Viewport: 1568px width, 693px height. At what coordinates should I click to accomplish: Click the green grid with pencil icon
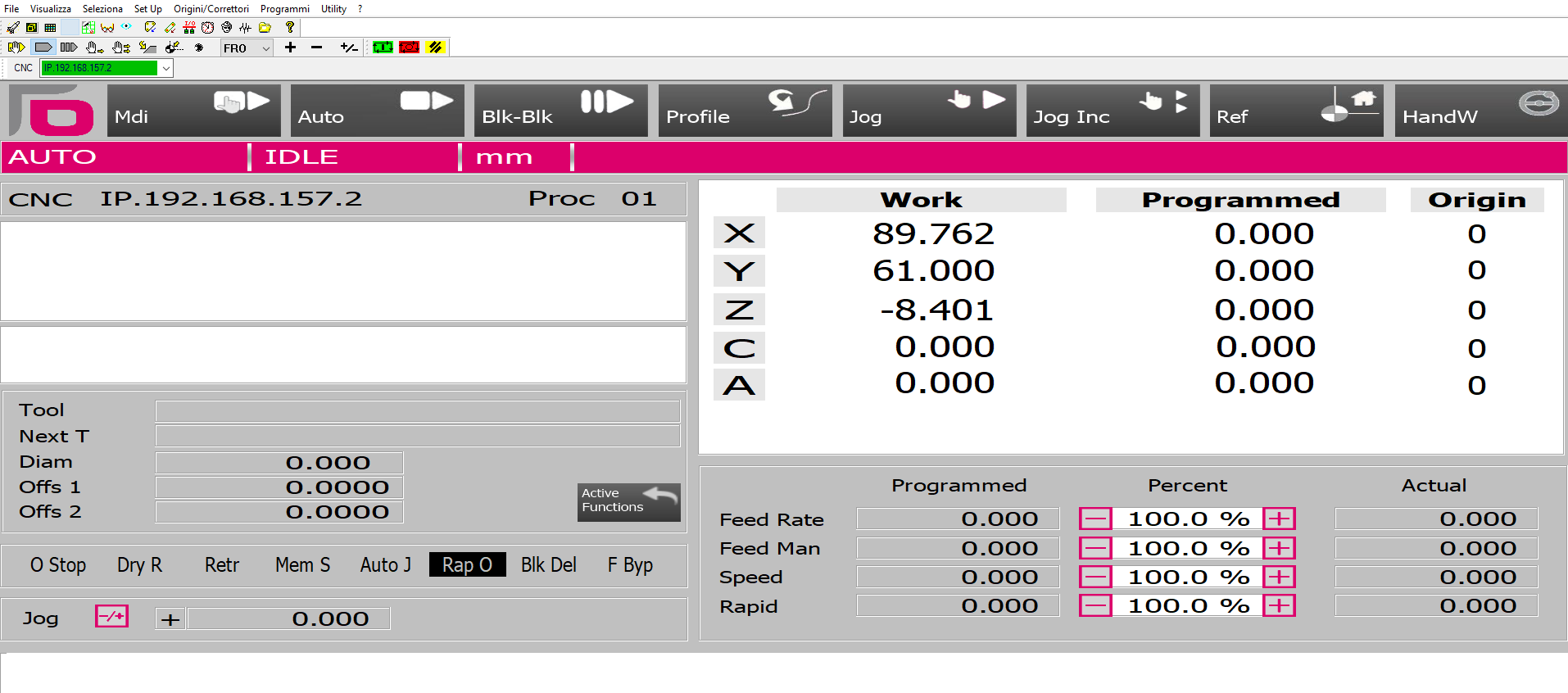[88, 27]
